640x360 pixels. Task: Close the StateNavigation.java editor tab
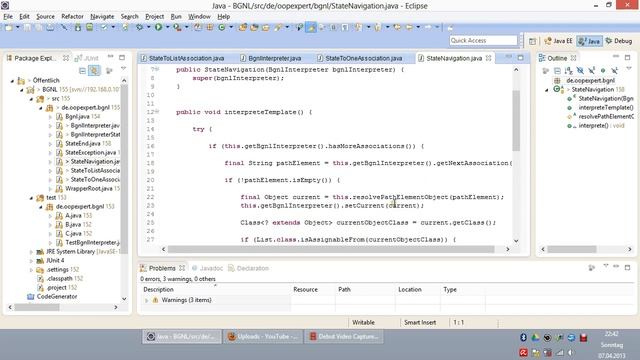point(489,58)
